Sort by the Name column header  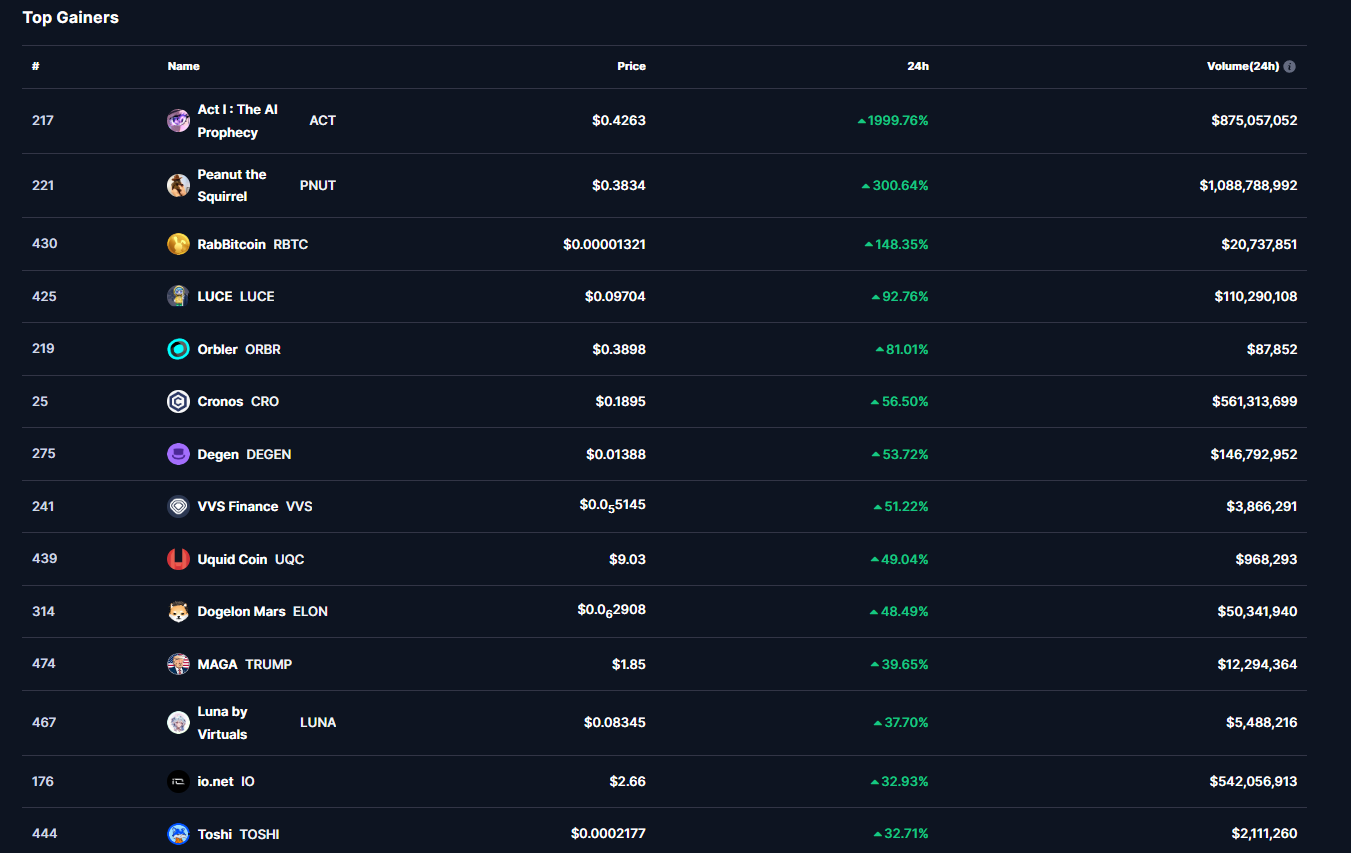pyautogui.click(x=183, y=66)
